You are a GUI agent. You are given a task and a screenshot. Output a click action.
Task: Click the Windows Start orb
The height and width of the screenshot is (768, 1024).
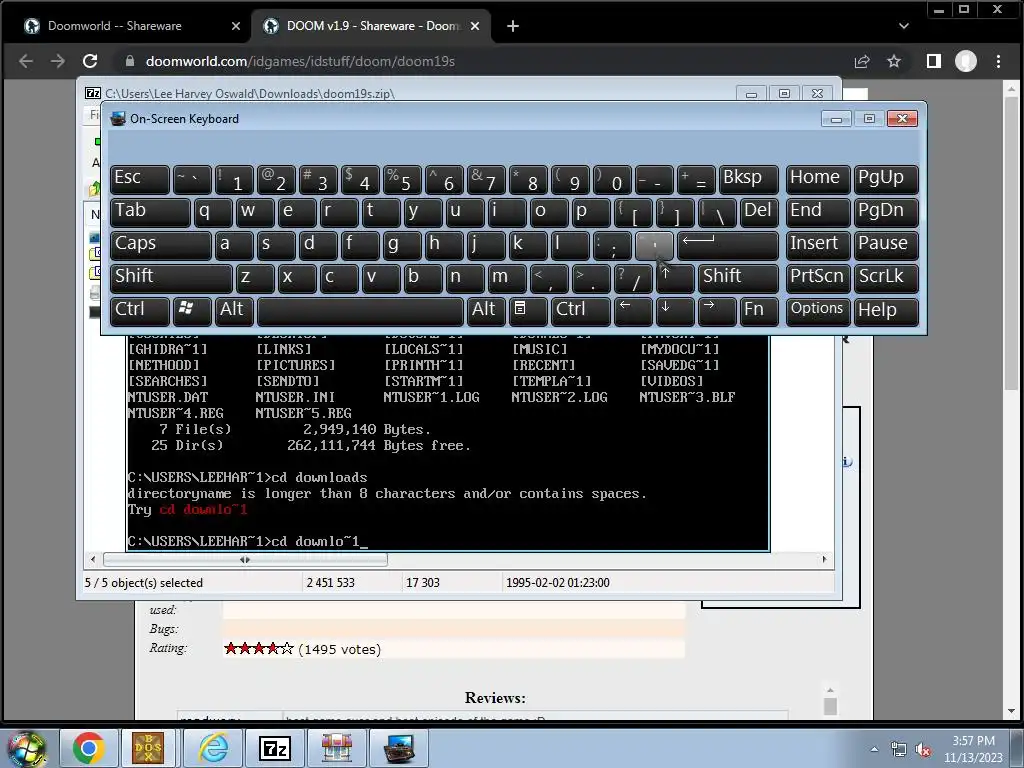(x=26, y=749)
